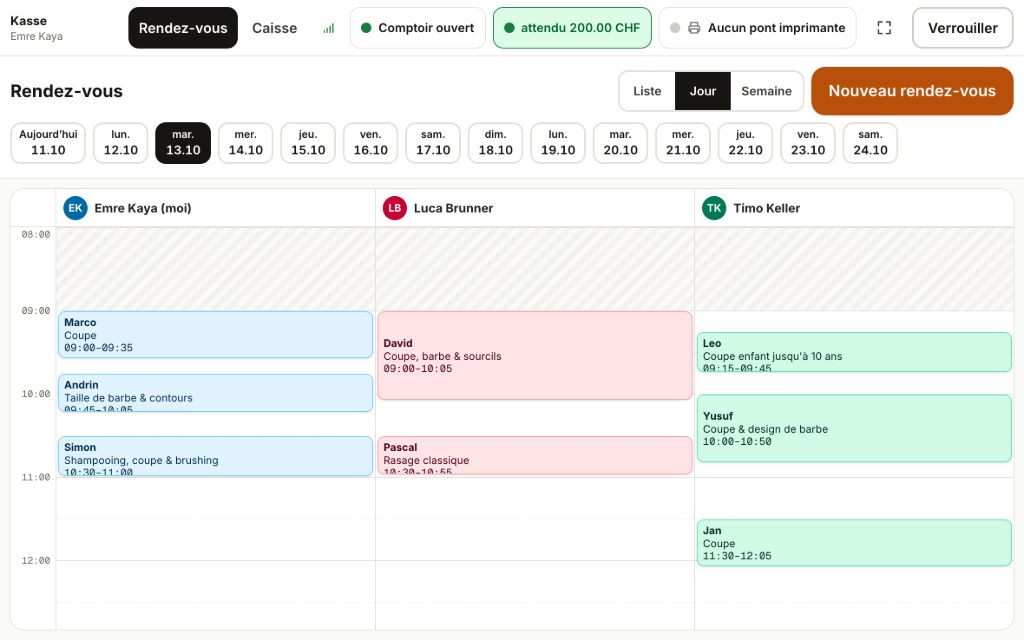Switch to Semaine view

(x=766, y=91)
